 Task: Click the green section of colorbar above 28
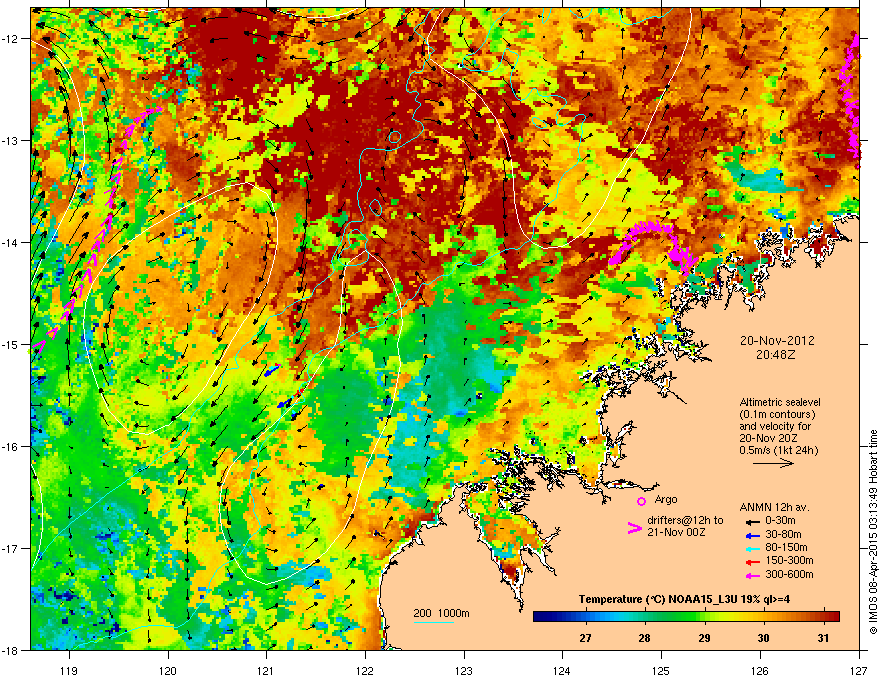click(x=645, y=617)
